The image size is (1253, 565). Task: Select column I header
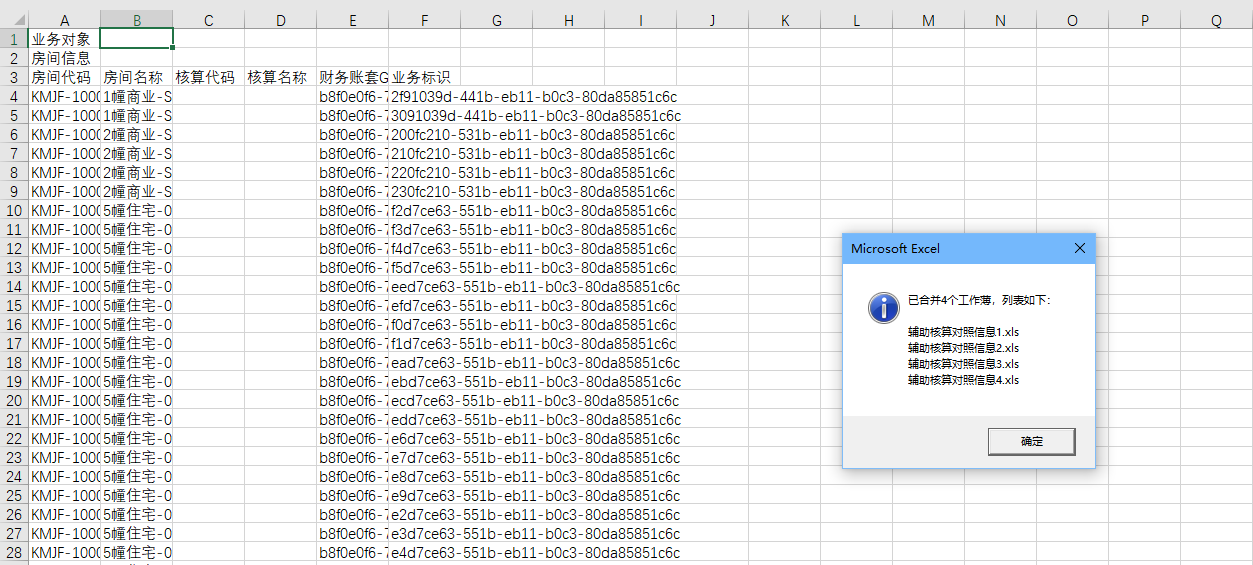tap(641, 20)
